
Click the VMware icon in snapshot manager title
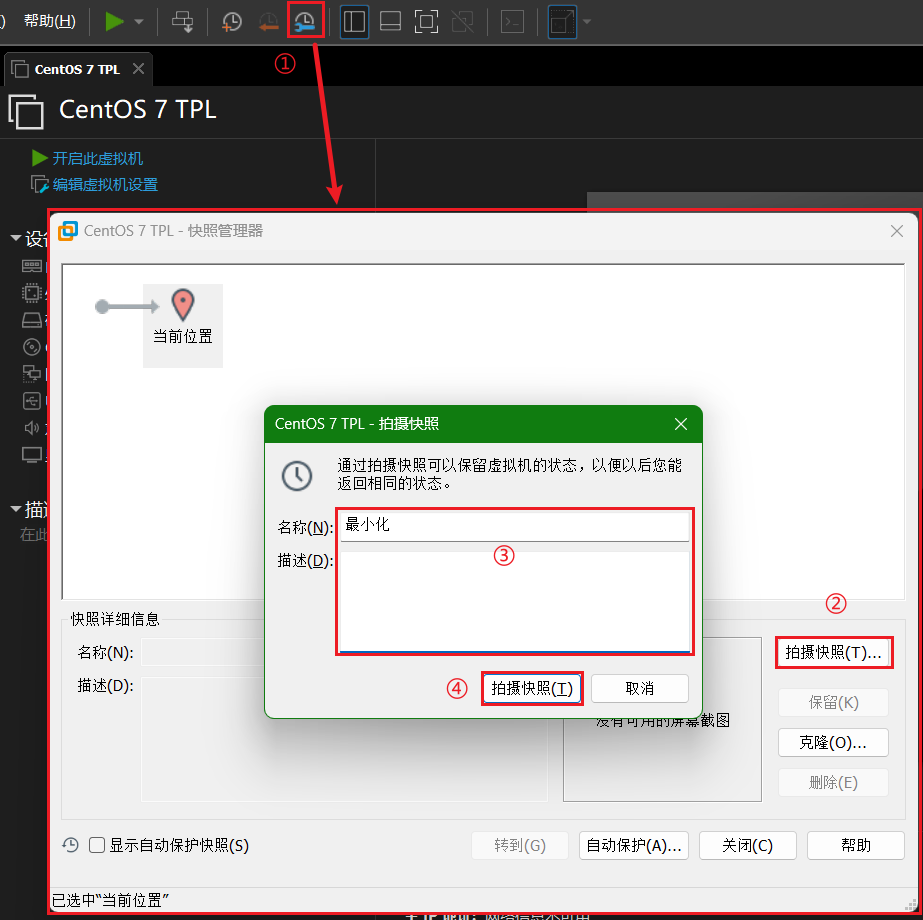pos(68,231)
